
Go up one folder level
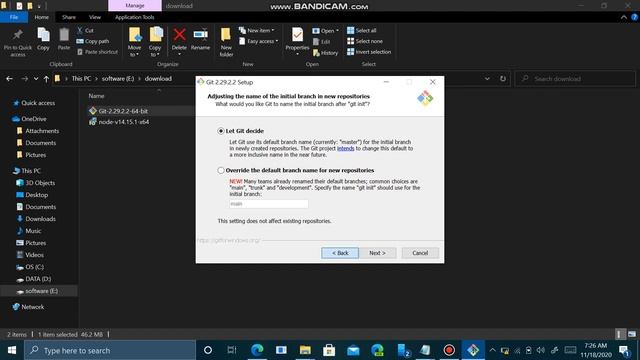pyautogui.click(x=46, y=79)
